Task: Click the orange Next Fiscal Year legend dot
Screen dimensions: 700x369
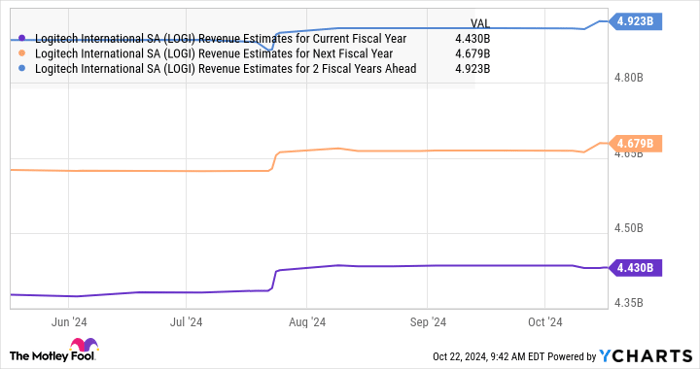Action: [x=21, y=54]
